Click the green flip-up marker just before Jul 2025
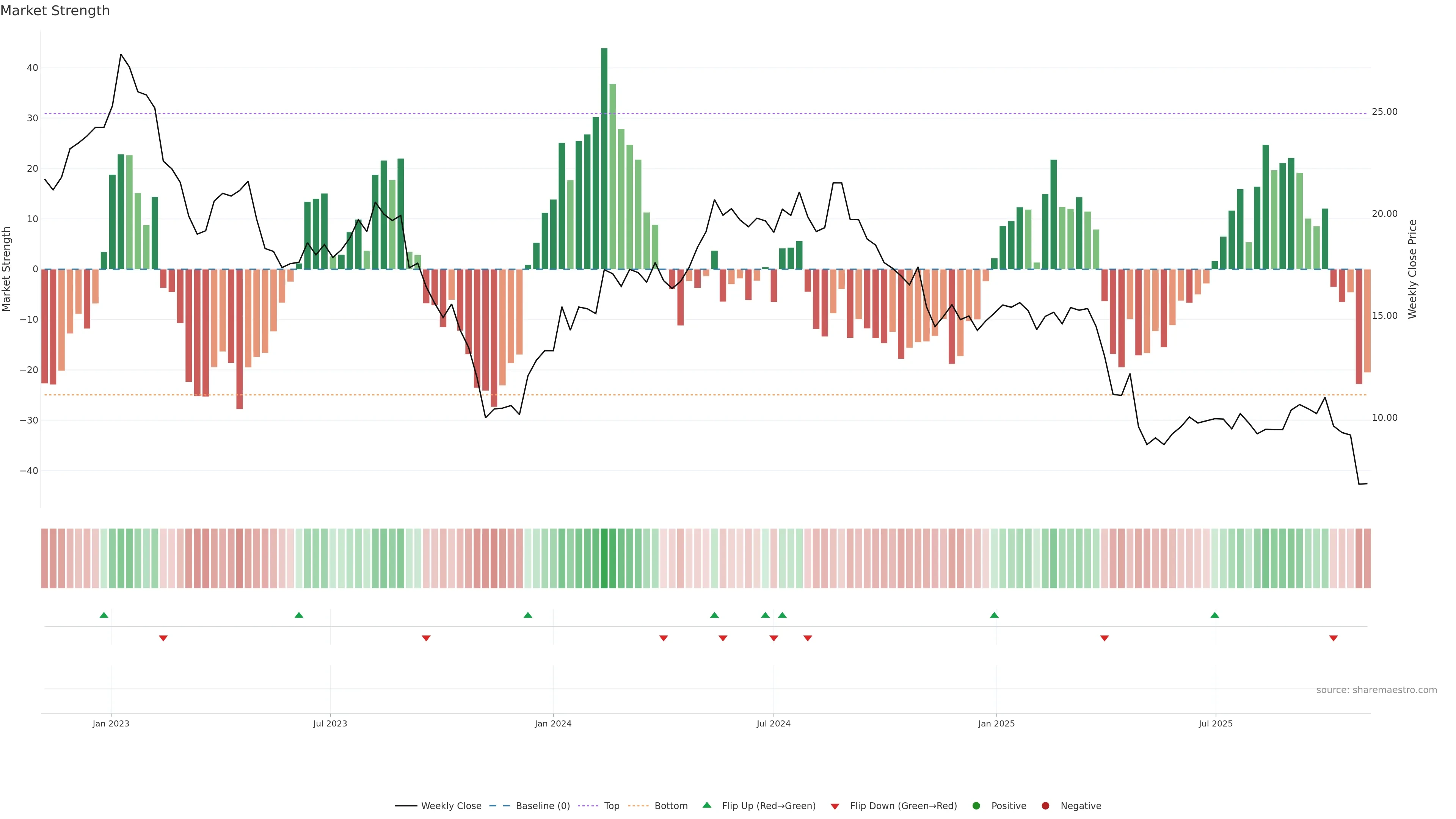This screenshot has height=819, width=1456. [x=1214, y=615]
